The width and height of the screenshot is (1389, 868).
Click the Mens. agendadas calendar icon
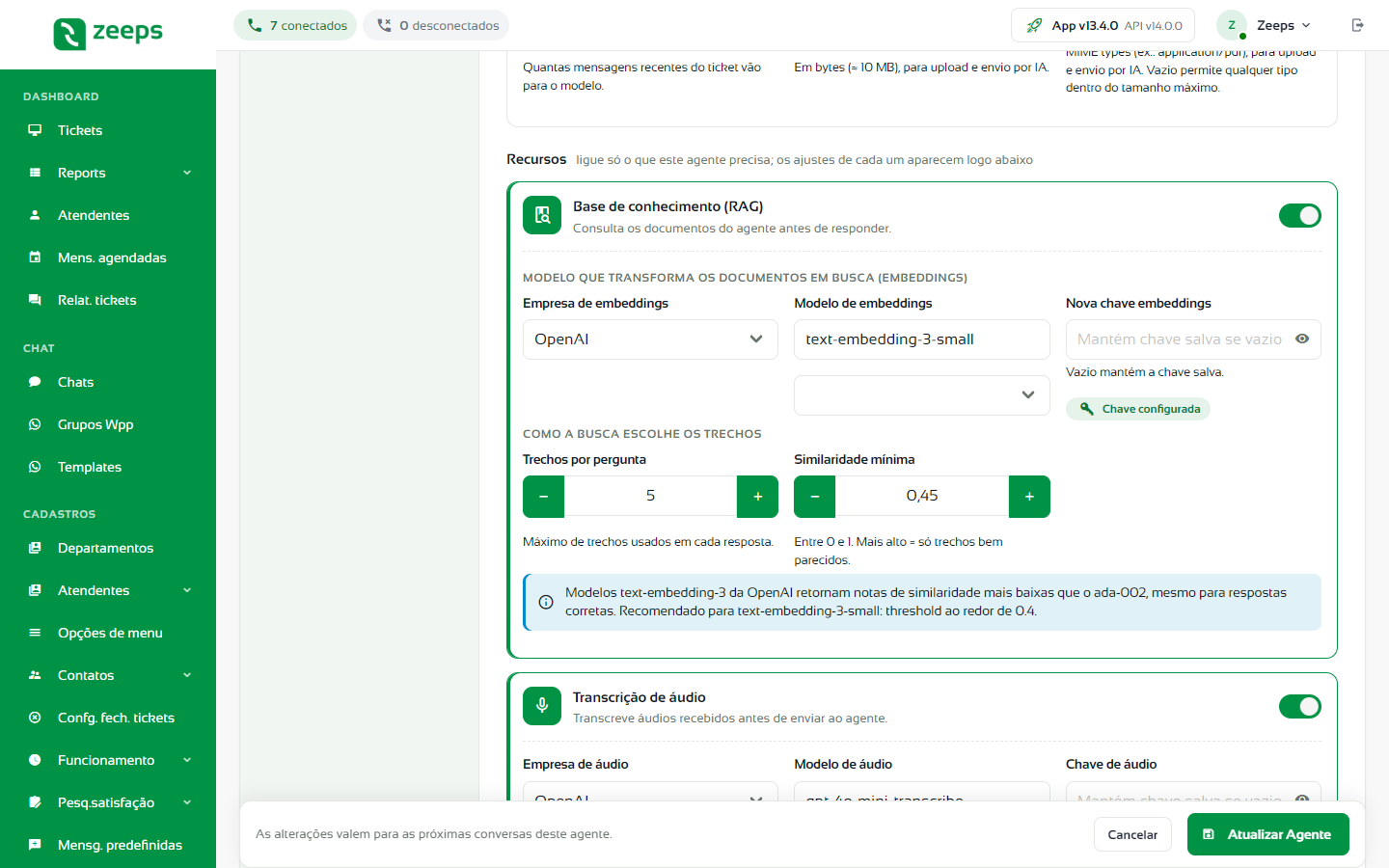click(35, 258)
